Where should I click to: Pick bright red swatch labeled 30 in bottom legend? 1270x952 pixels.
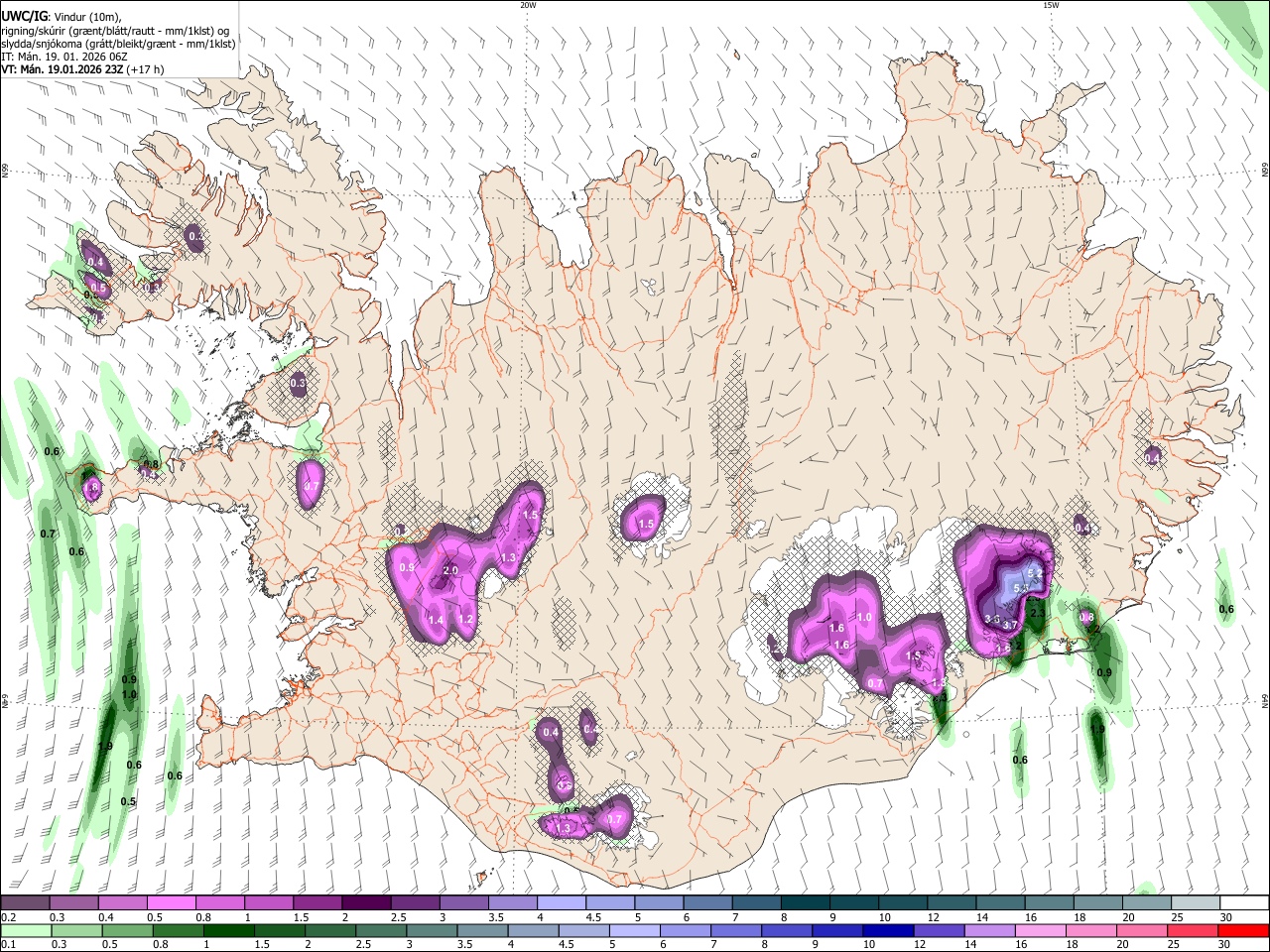click(x=1243, y=930)
